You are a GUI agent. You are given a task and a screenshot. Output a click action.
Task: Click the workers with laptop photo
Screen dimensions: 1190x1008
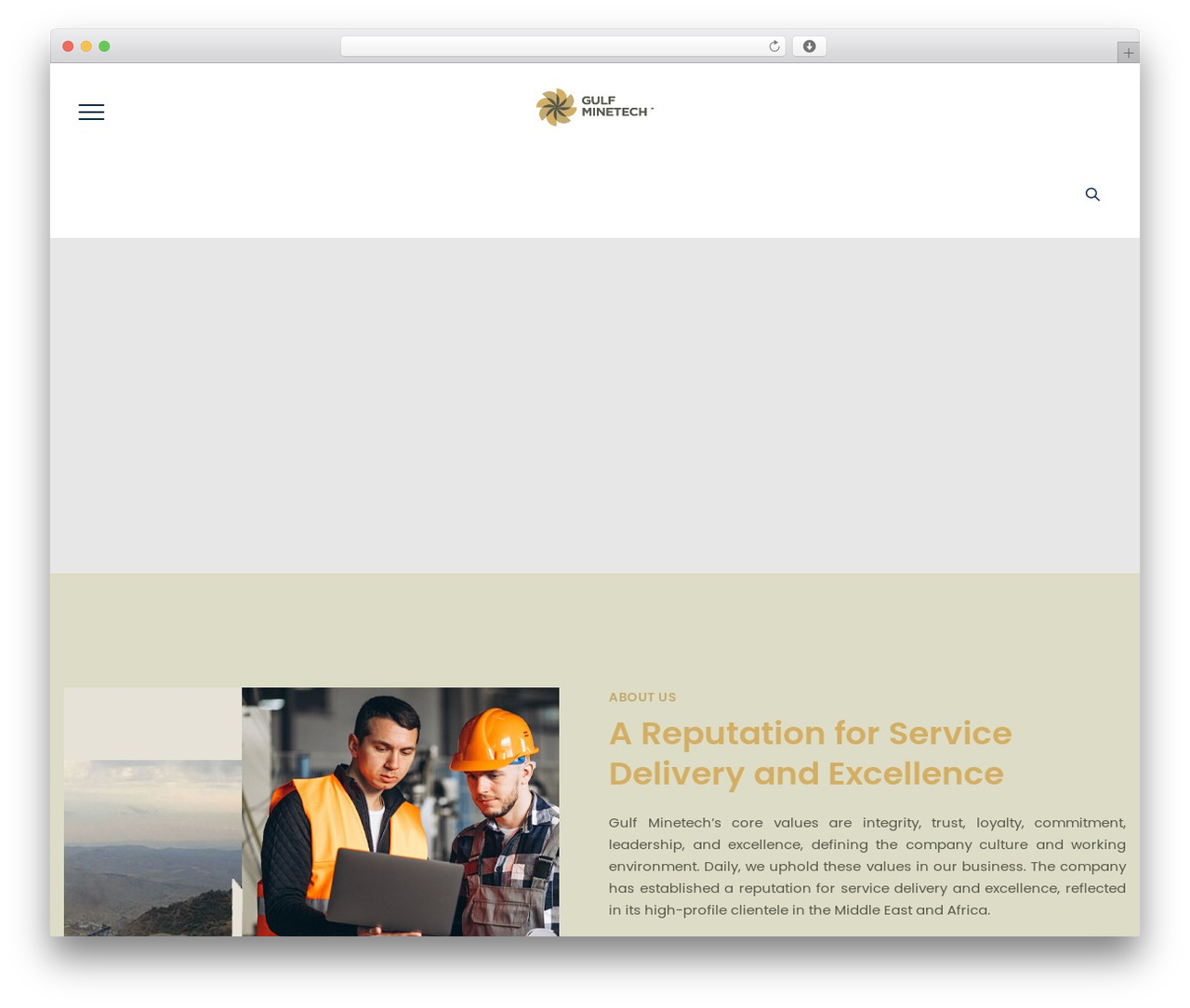[401, 812]
